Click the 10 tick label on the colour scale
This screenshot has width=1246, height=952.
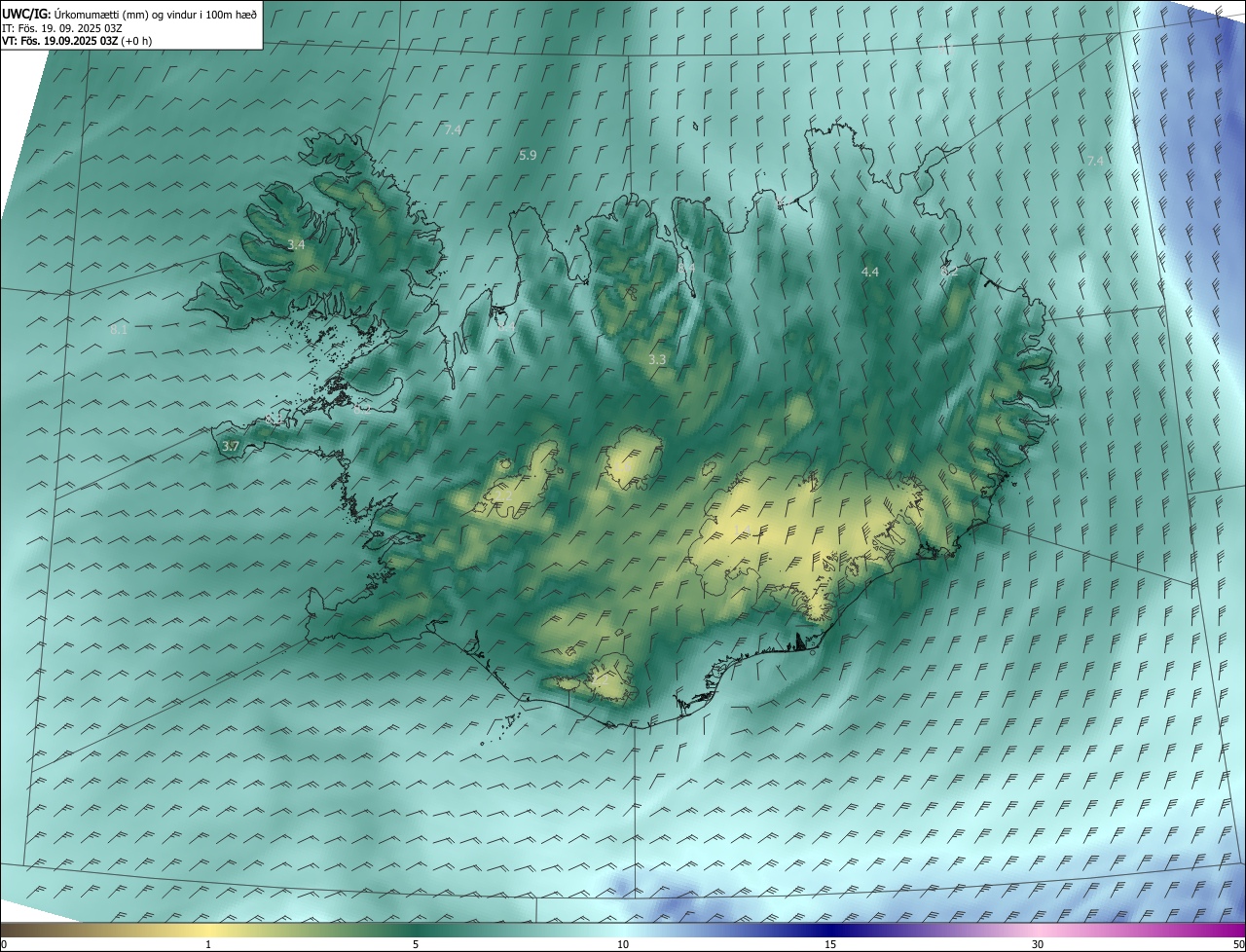(623, 945)
